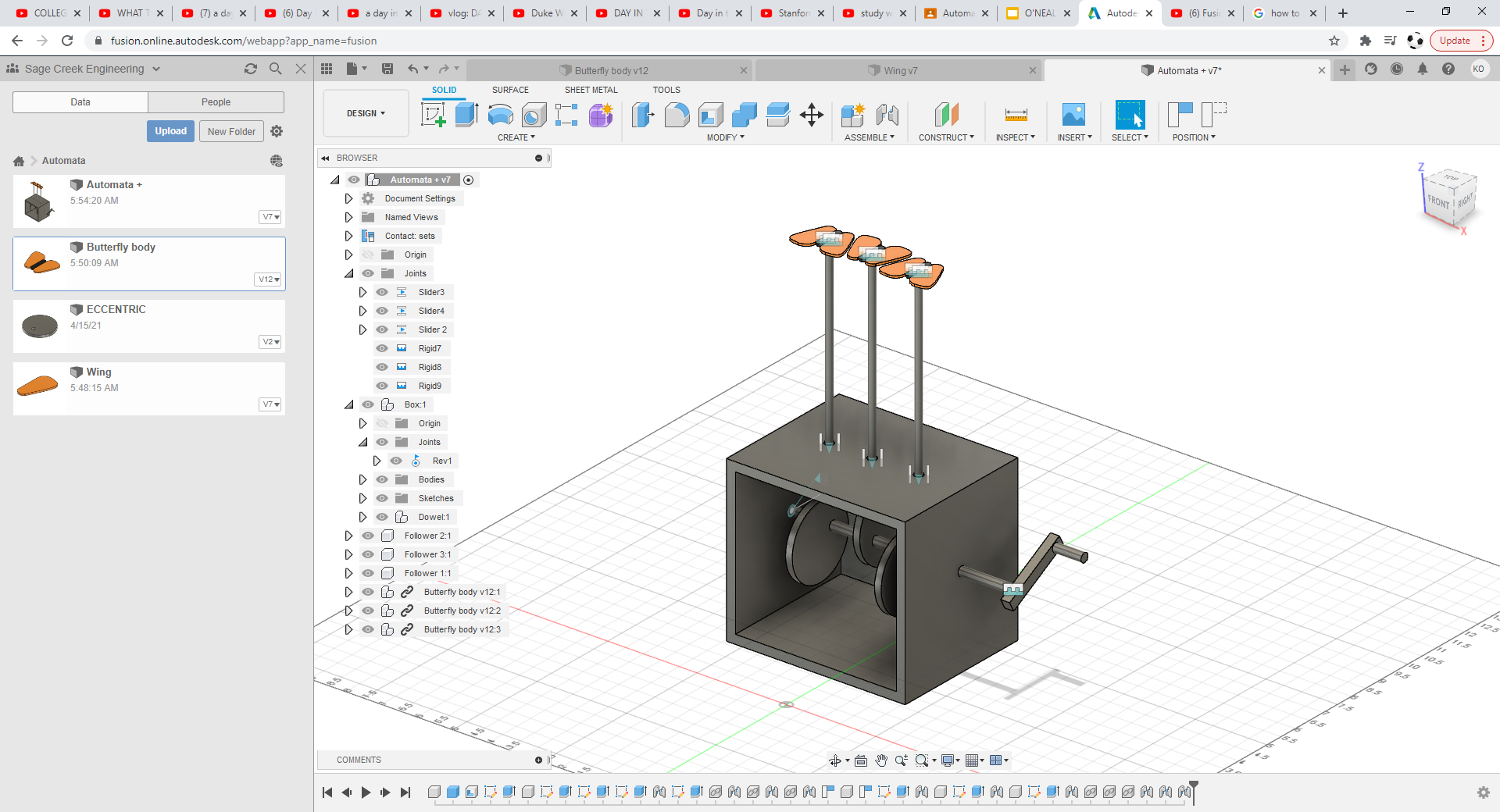Expand Named Views node
The image size is (1500, 812).
[348, 217]
